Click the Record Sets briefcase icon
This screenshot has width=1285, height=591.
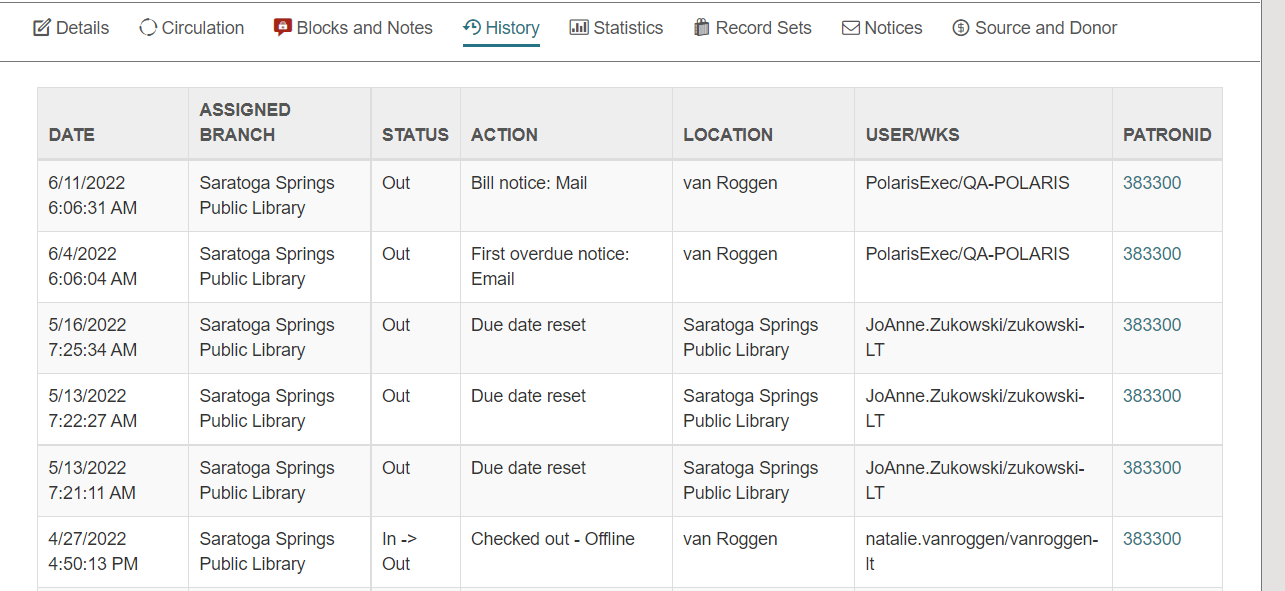click(x=701, y=27)
